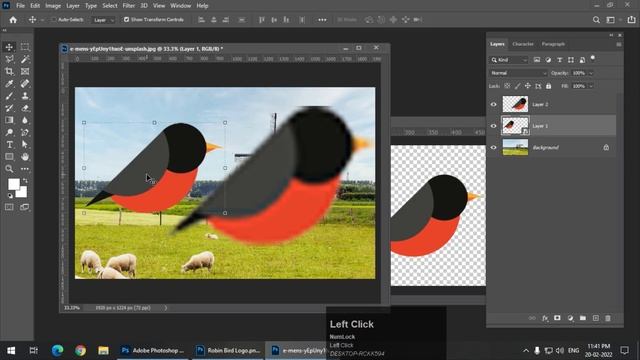Select the Clone Stamp tool

tap(25, 96)
